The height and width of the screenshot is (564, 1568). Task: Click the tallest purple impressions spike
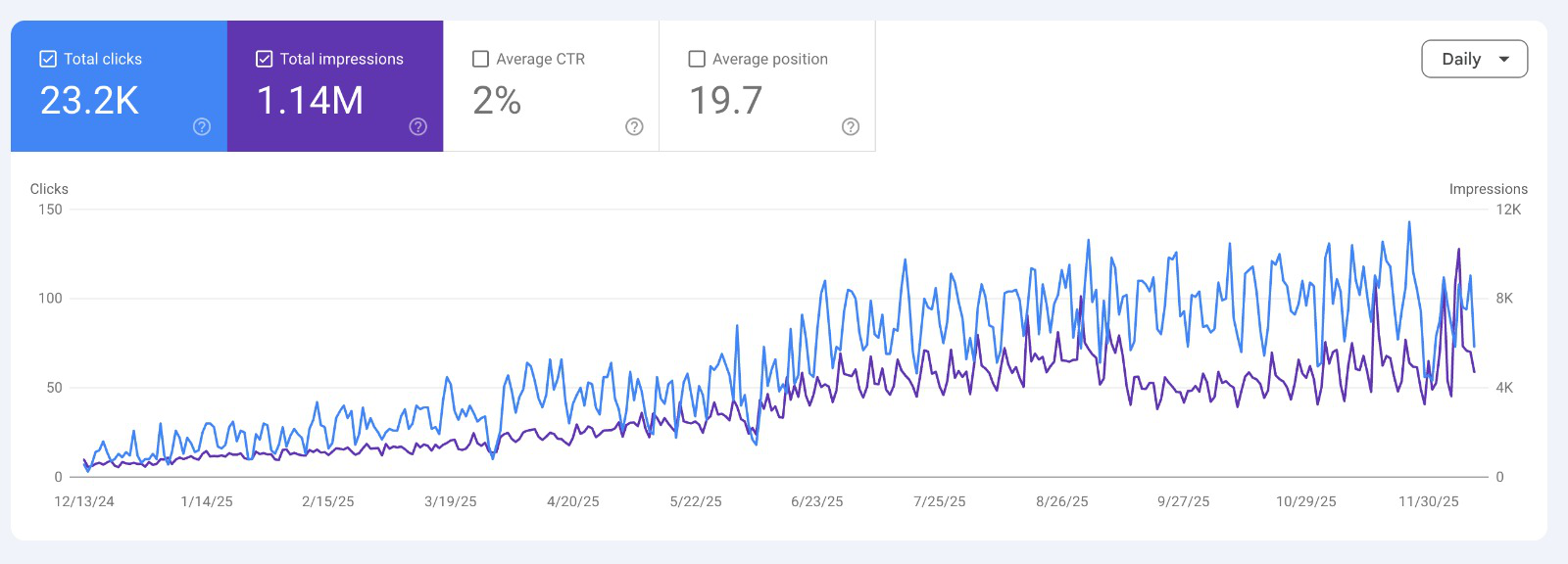tap(1458, 251)
